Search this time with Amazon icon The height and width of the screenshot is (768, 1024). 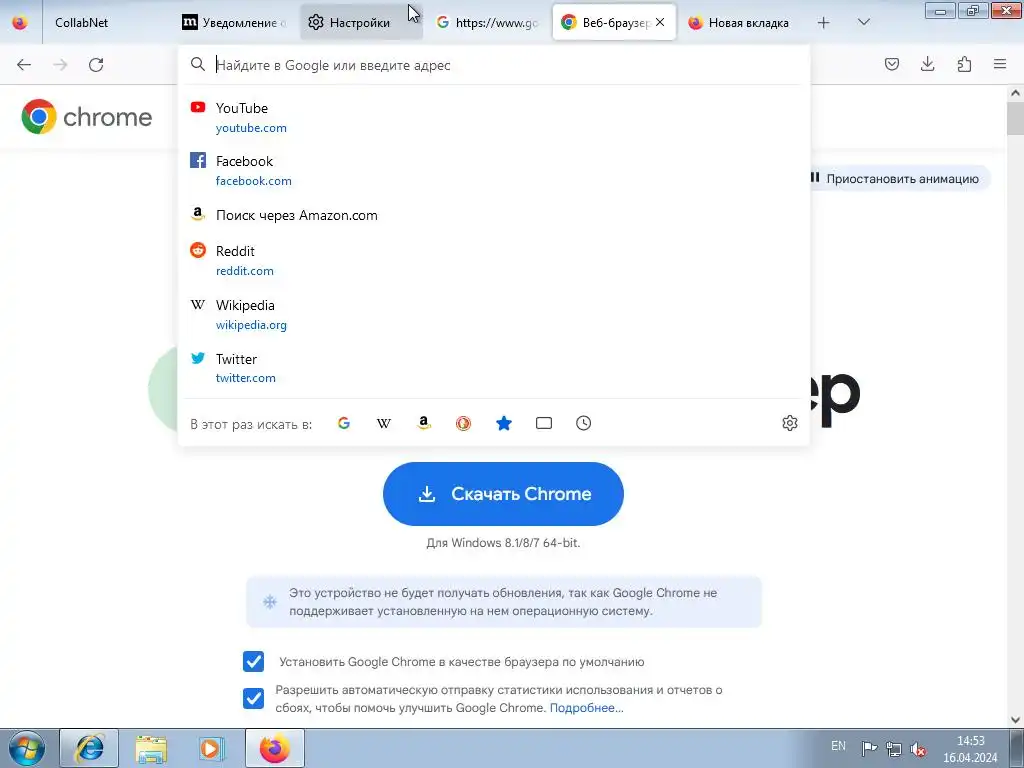click(x=424, y=423)
